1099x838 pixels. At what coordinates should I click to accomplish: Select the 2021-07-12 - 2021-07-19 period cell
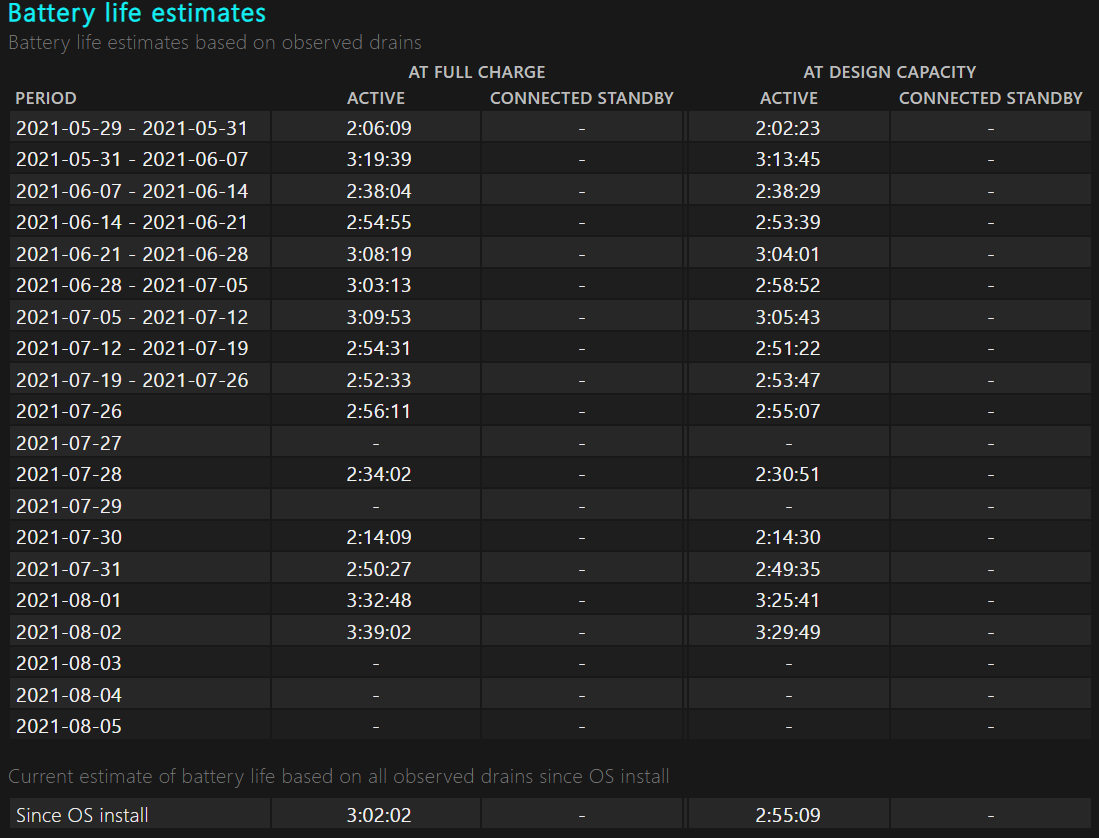point(132,348)
